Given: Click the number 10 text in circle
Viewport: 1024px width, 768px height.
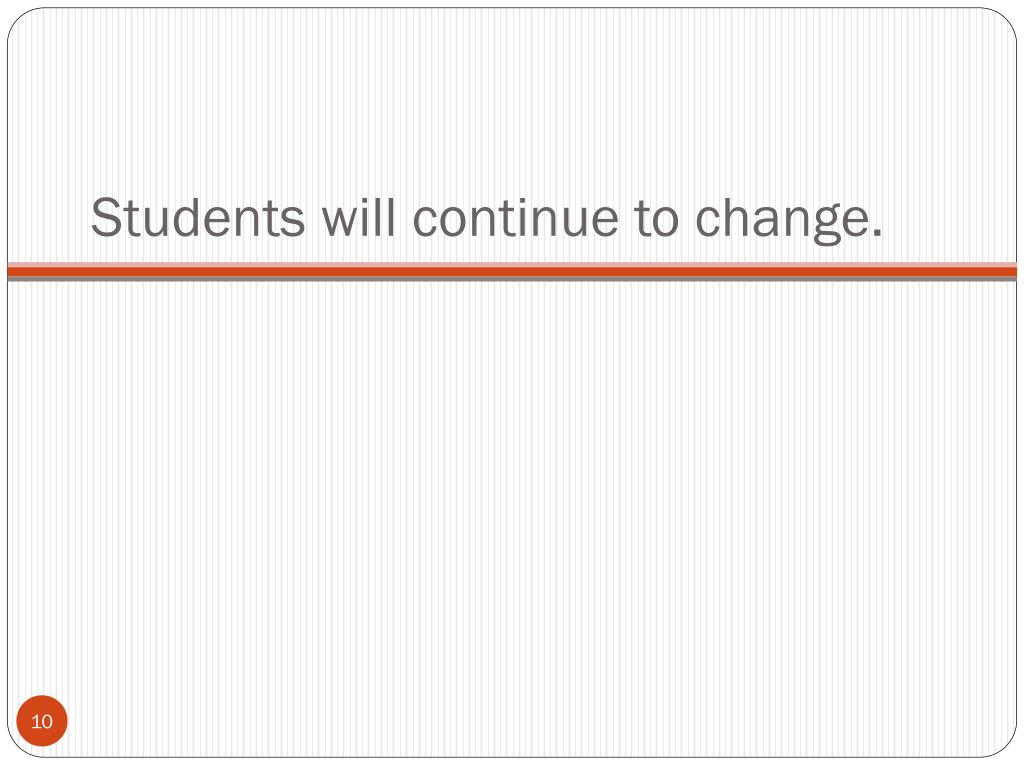Looking at the screenshot, I should click(42, 722).
